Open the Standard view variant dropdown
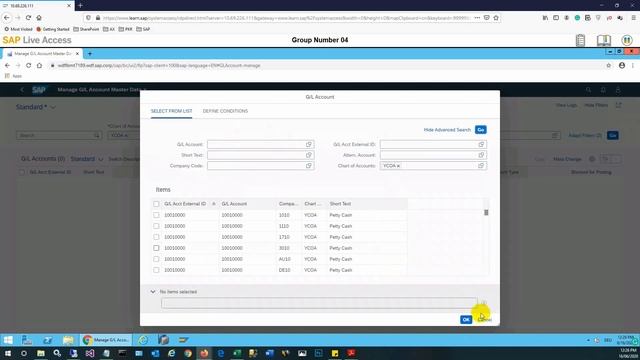 point(53,107)
